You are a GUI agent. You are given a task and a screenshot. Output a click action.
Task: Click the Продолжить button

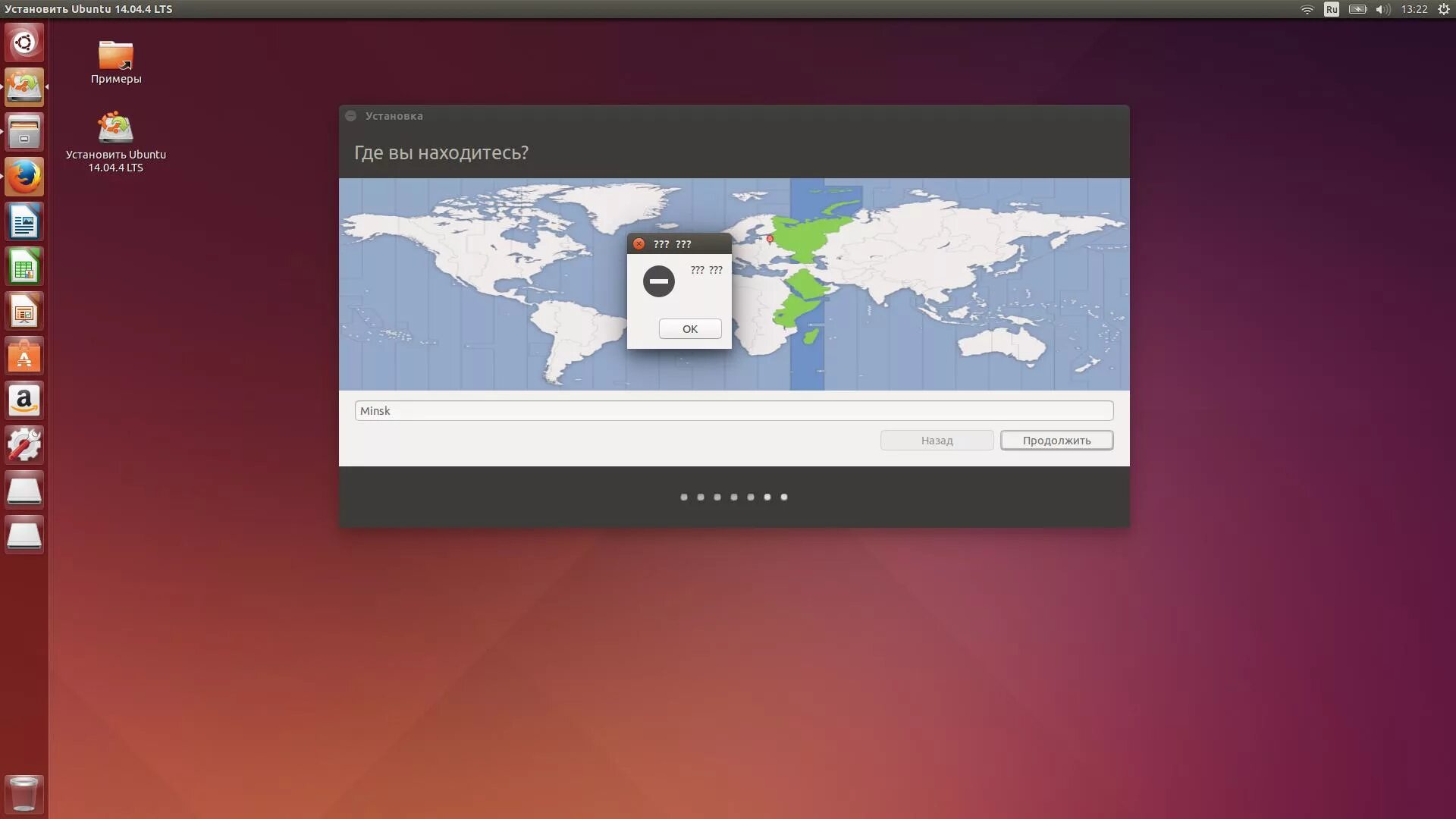pyautogui.click(x=1056, y=441)
